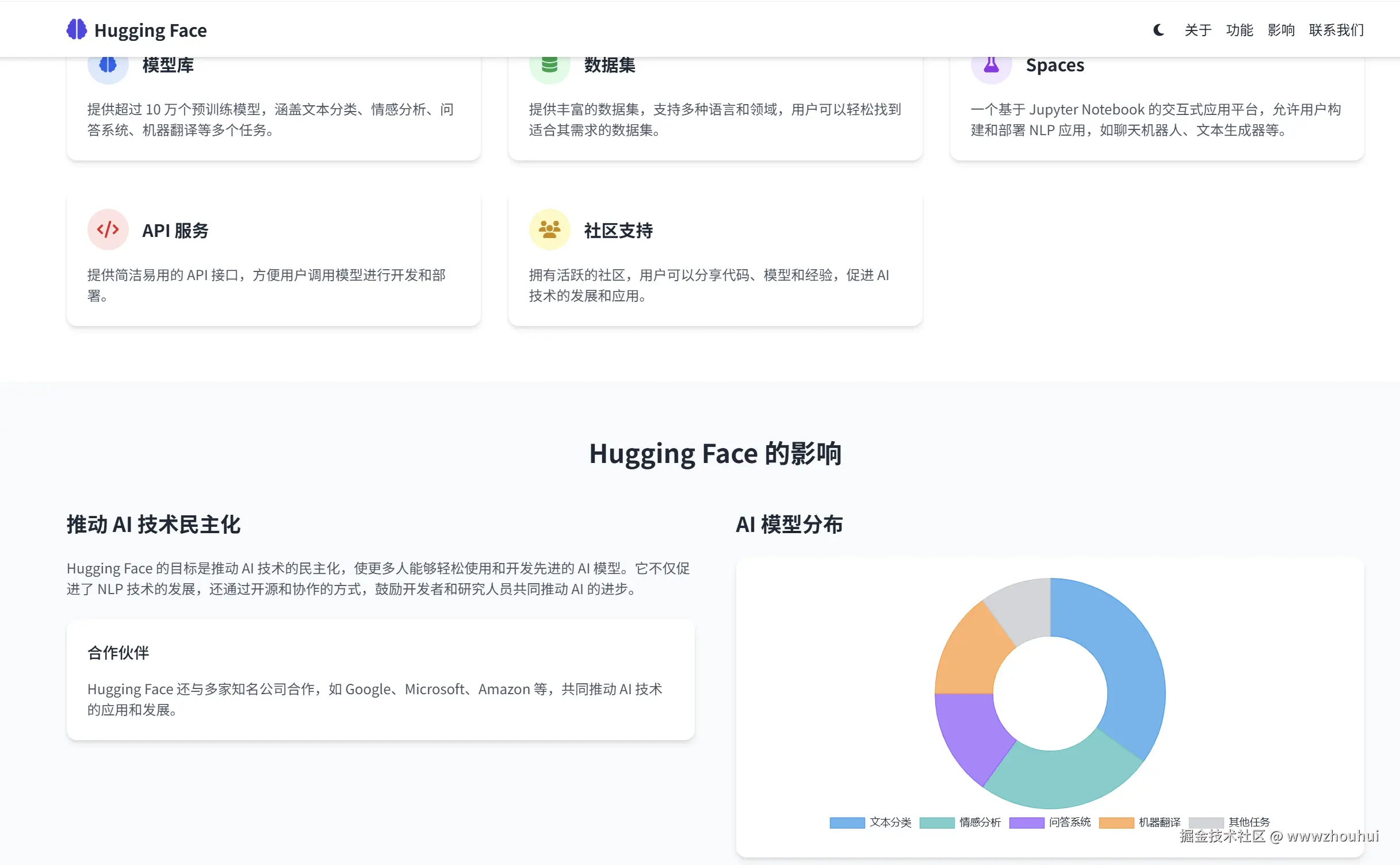Click the 数据集 description about 丰富的数据集

[x=715, y=120]
